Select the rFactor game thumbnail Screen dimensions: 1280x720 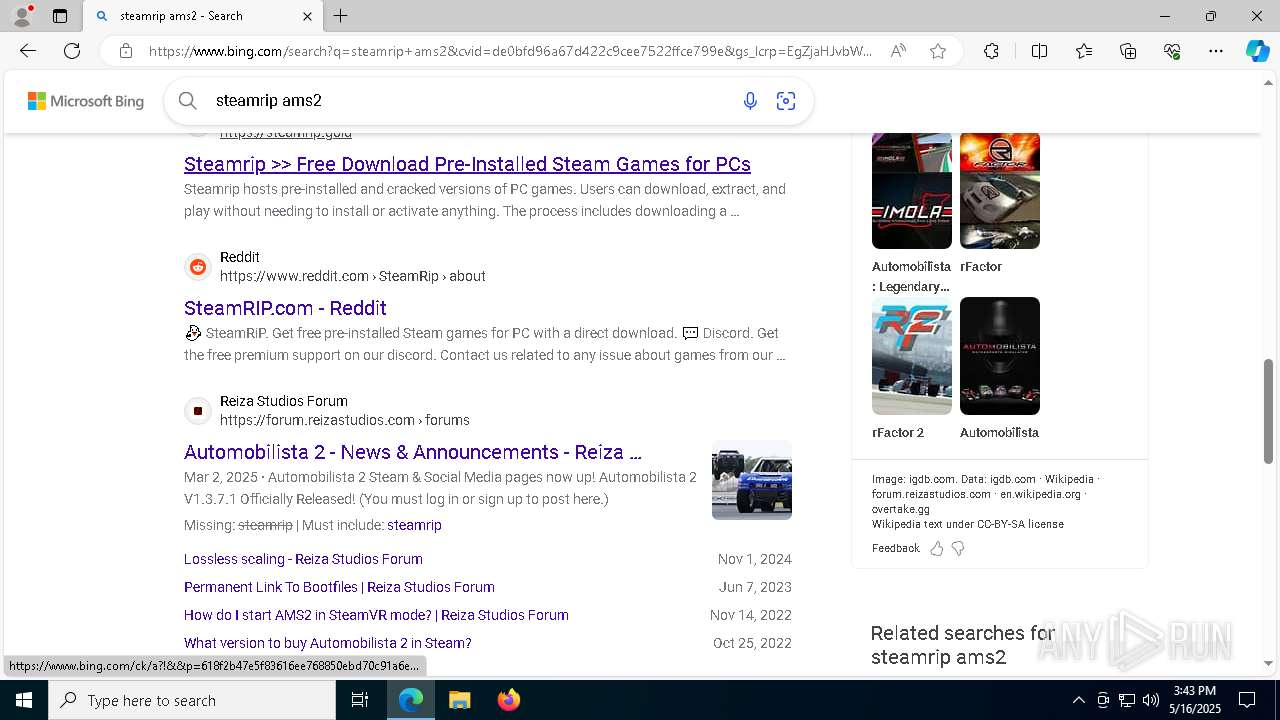[1000, 190]
